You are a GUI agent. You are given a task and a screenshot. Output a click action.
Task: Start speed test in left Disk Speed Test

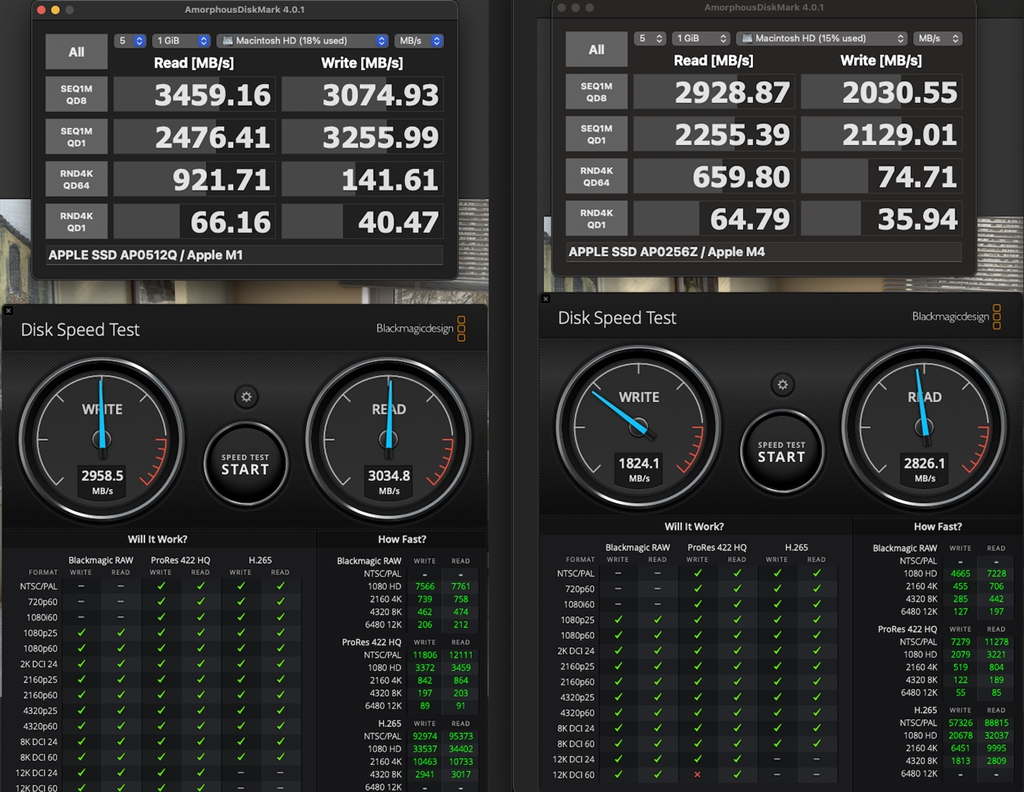(246, 464)
